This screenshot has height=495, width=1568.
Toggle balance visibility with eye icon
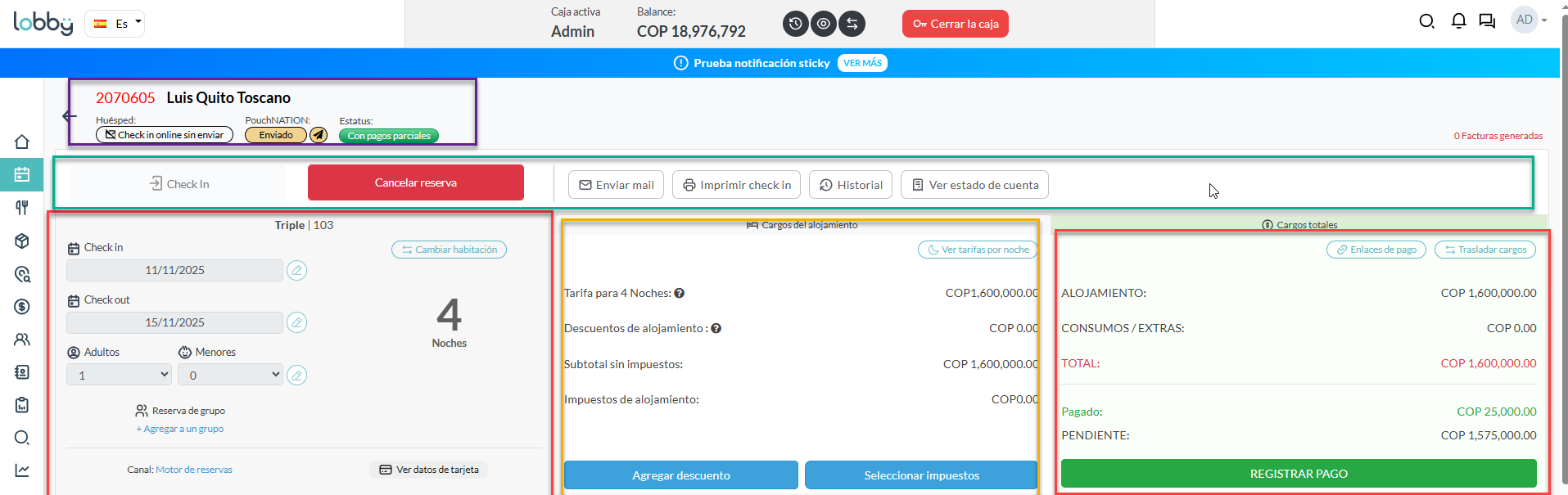pos(824,24)
